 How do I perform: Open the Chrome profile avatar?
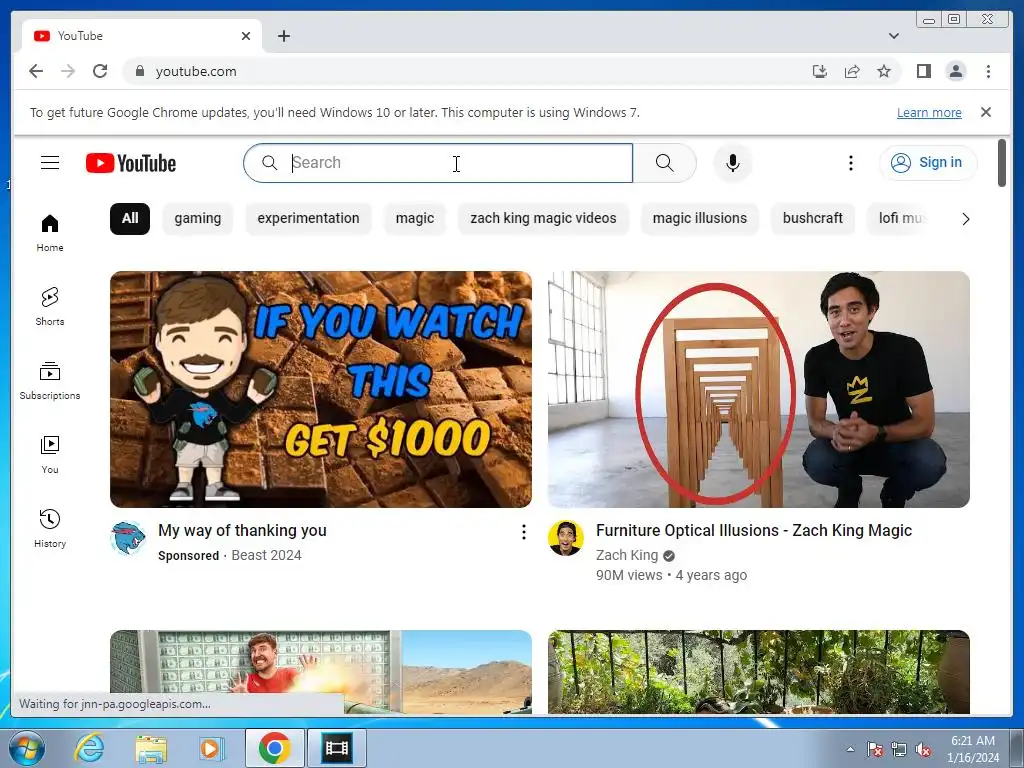point(955,71)
